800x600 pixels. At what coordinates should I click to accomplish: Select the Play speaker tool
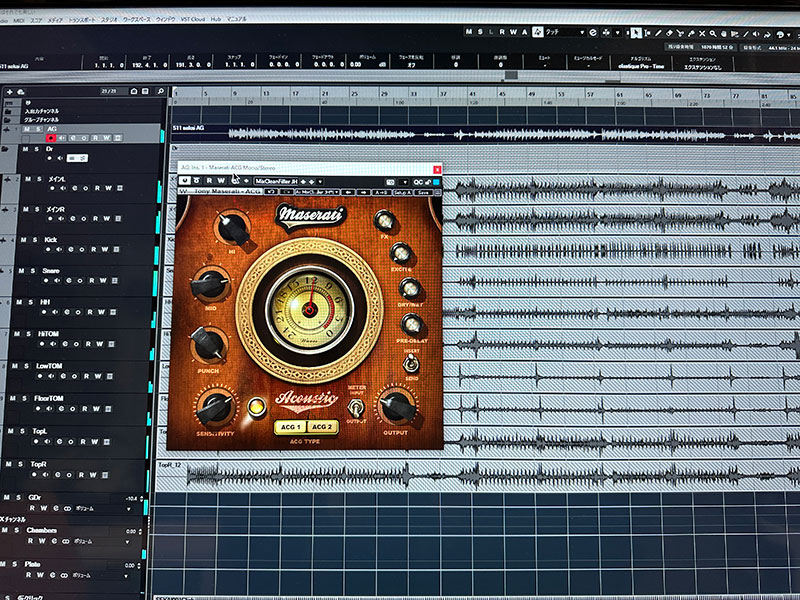point(756,34)
